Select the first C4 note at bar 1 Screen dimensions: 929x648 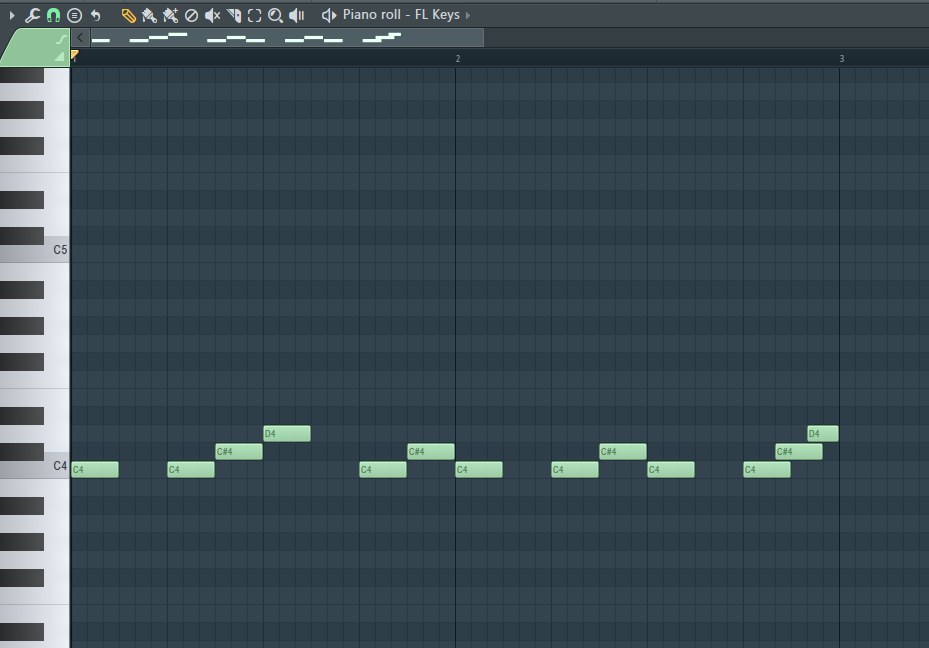click(95, 470)
